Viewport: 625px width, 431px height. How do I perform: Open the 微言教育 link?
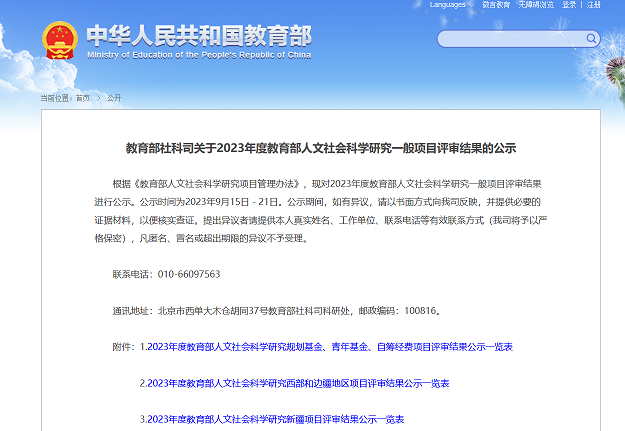(496, 5)
